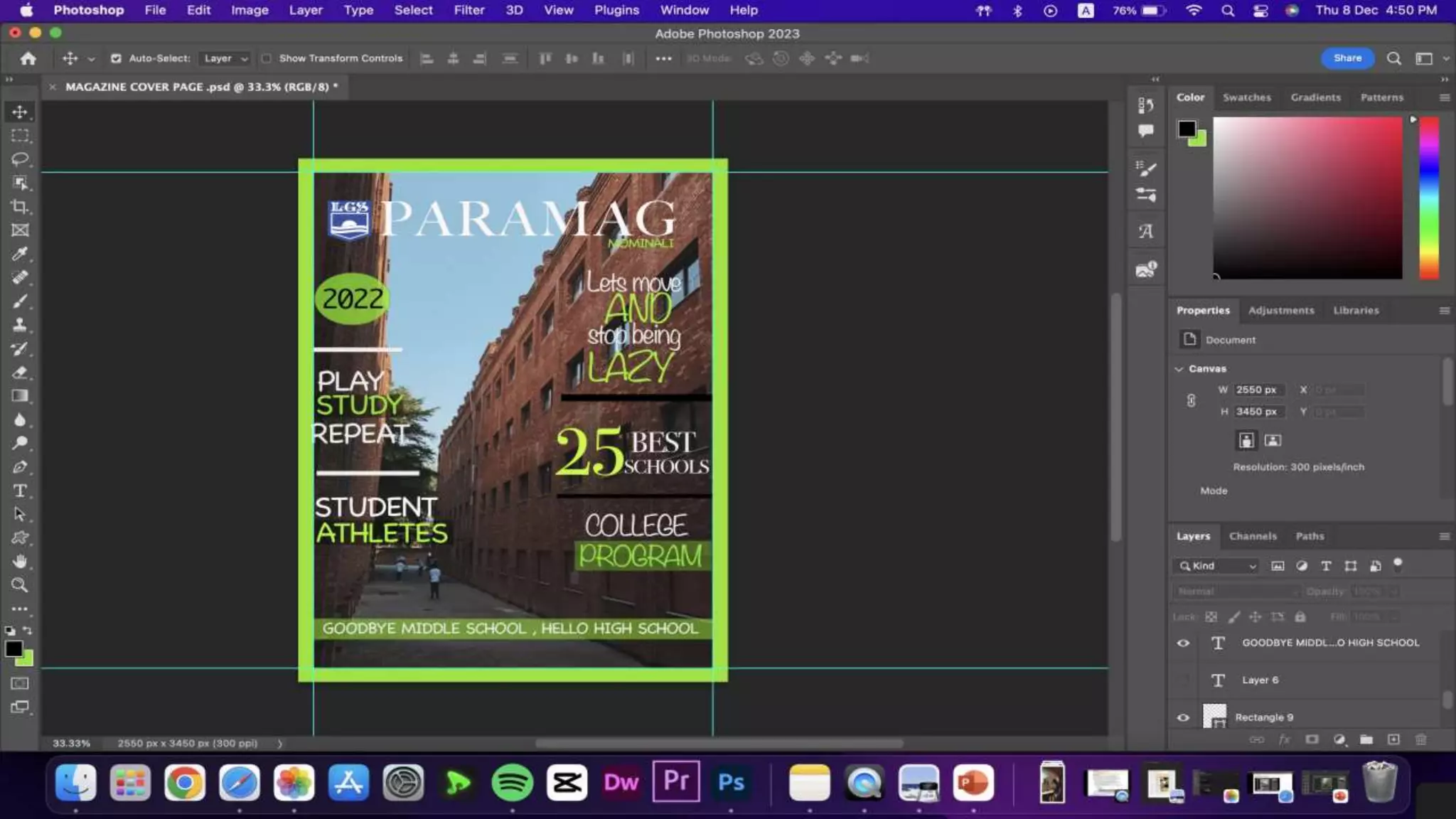Switch to the Channels tab
Image resolution: width=1456 pixels, height=819 pixels.
coord(1252,536)
